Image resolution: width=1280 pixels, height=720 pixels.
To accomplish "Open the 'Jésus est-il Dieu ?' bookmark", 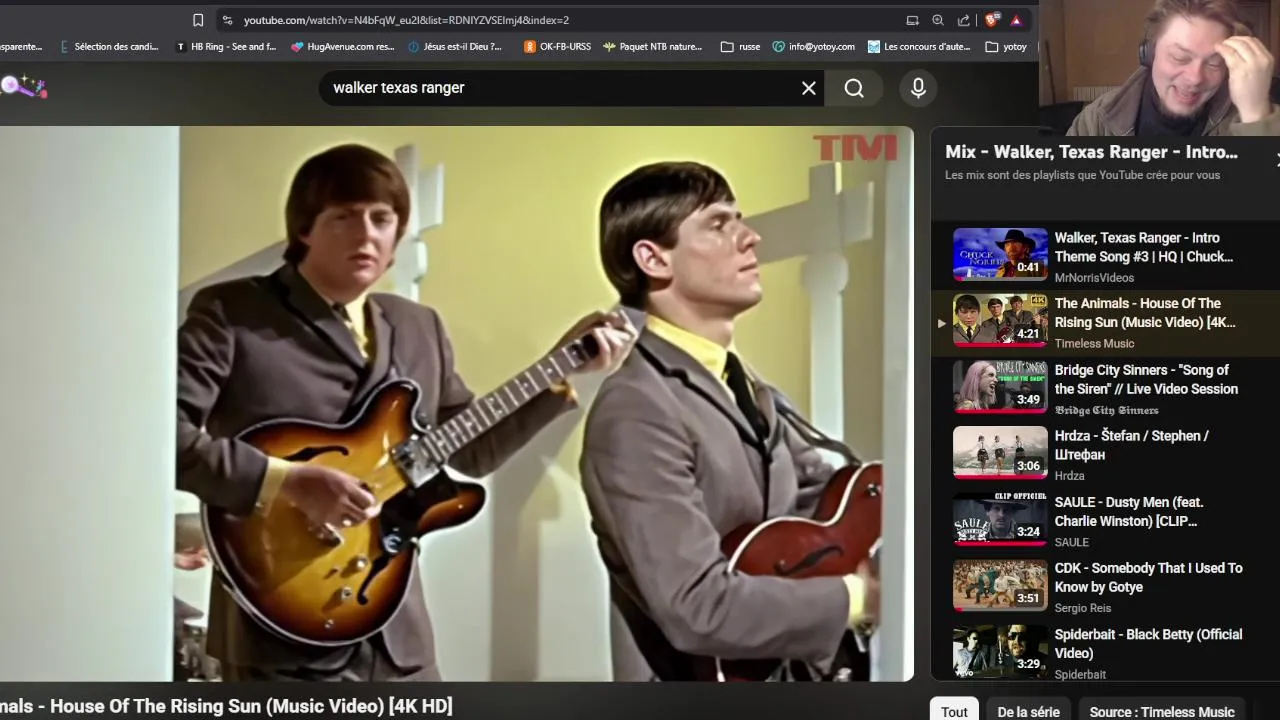I will 455,46.
